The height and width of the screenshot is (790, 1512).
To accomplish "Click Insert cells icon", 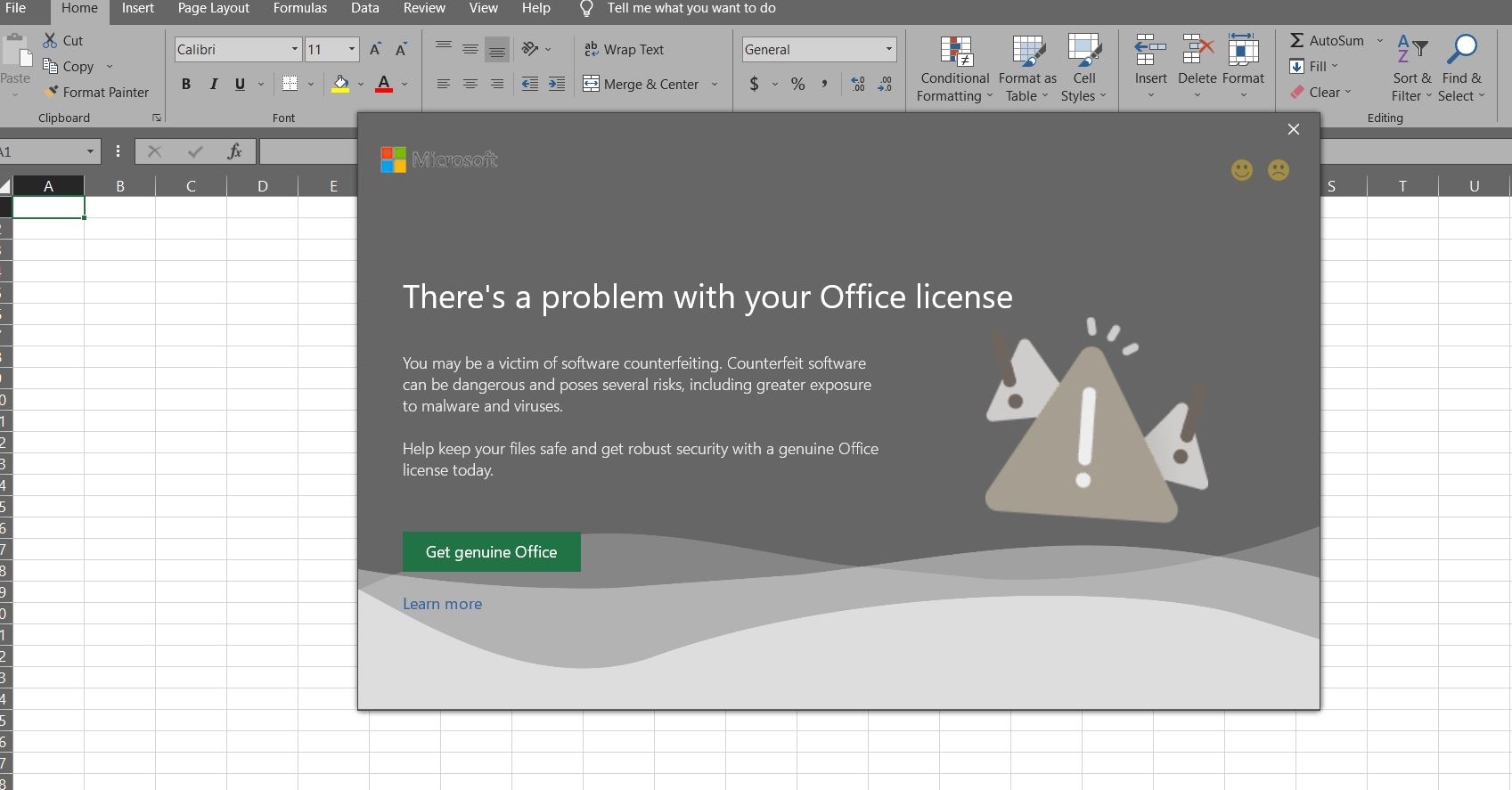I will tap(1150, 51).
